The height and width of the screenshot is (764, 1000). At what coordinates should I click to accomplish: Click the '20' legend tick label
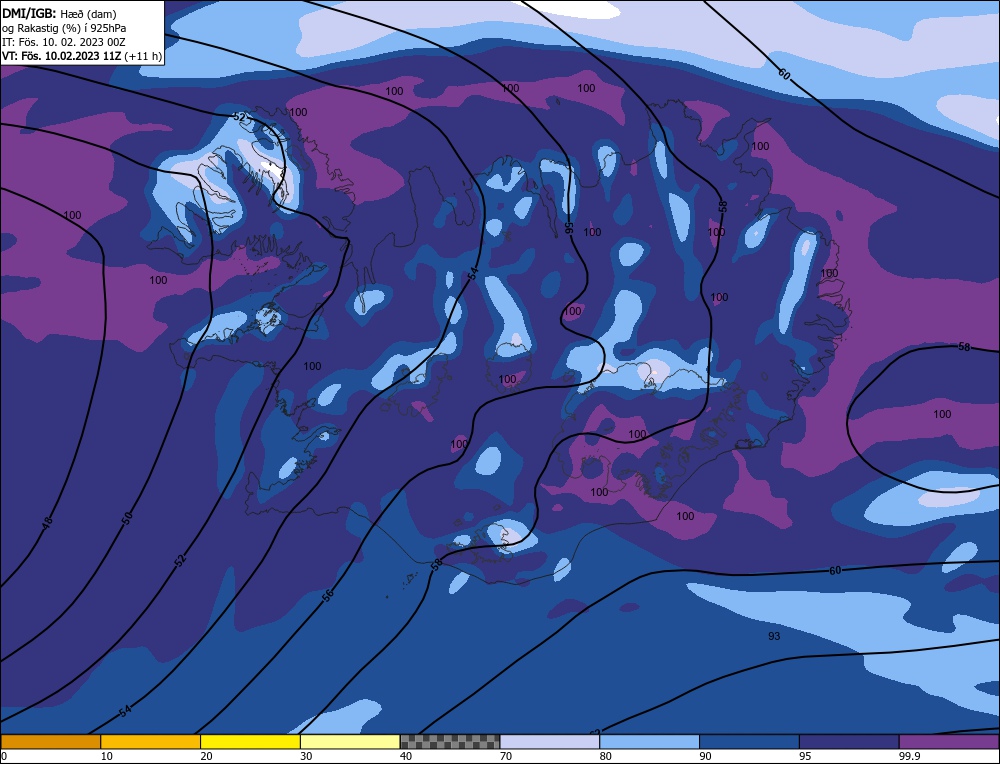(x=206, y=756)
